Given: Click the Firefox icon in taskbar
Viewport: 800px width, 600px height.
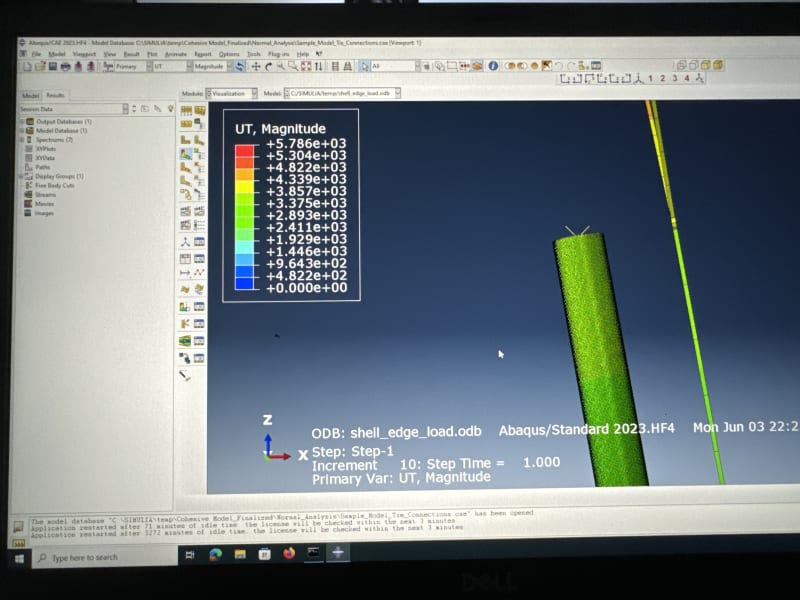Looking at the screenshot, I should click(x=289, y=554).
